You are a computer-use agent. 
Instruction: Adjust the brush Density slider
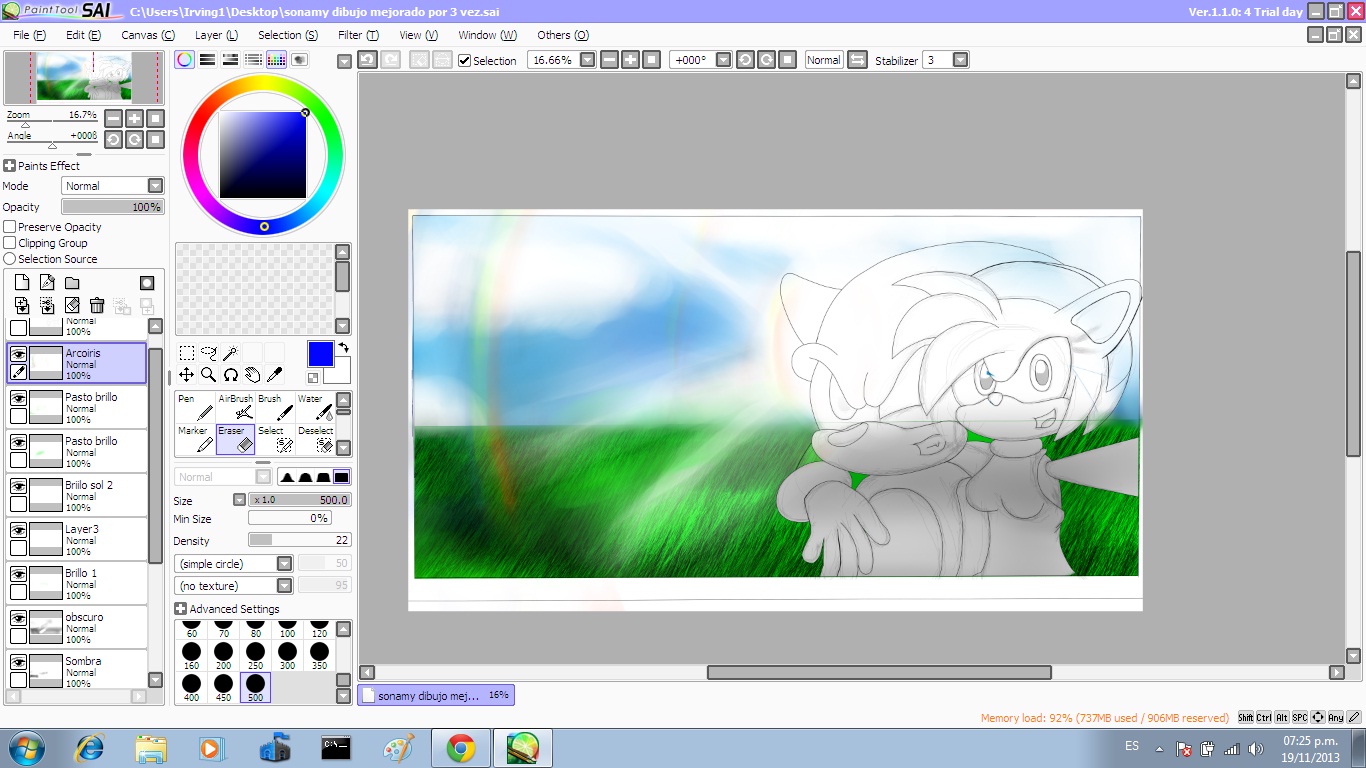pyautogui.click(x=300, y=540)
